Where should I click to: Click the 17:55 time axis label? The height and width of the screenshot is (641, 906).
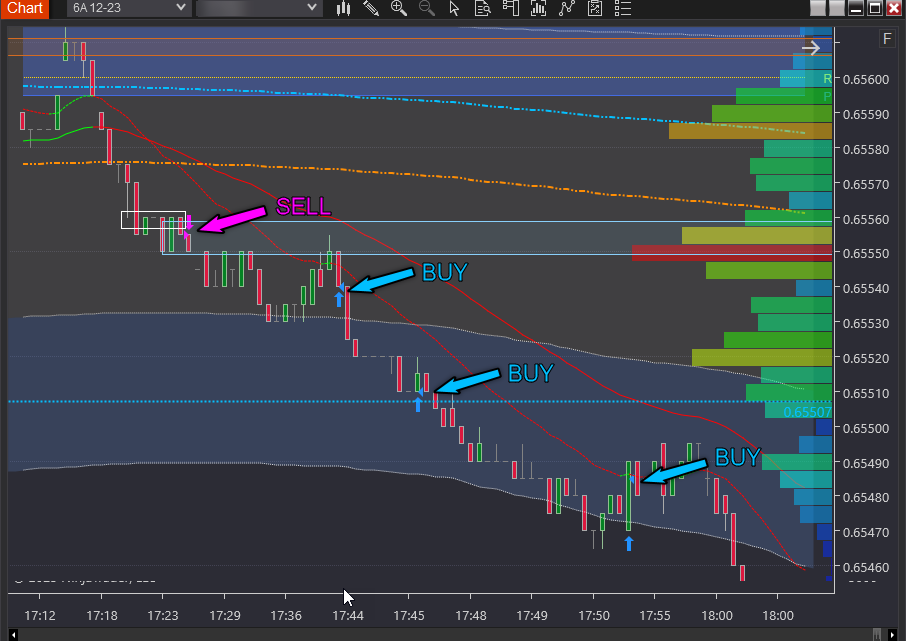(x=655, y=616)
